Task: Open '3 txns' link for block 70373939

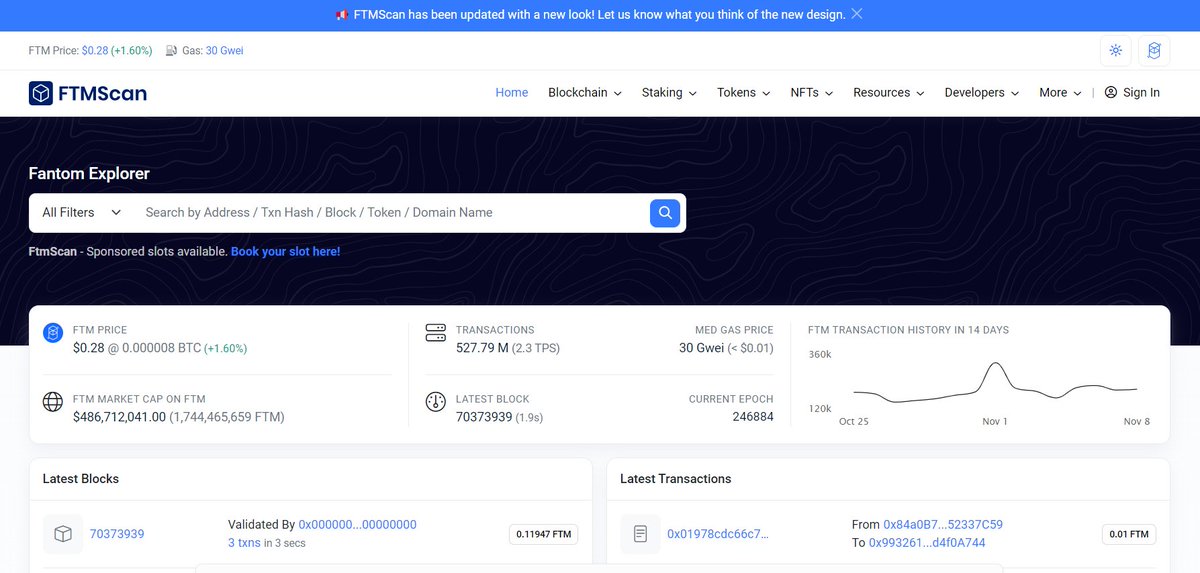Action: pyautogui.click(x=244, y=543)
